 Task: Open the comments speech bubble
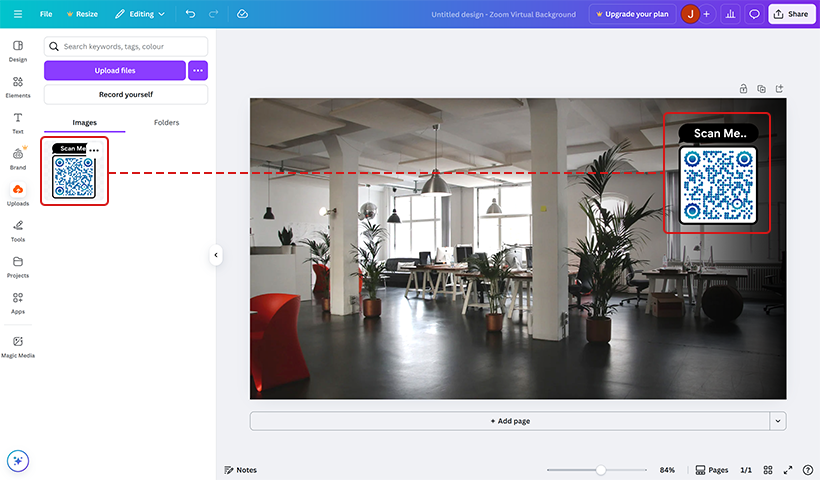pos(754,14)
